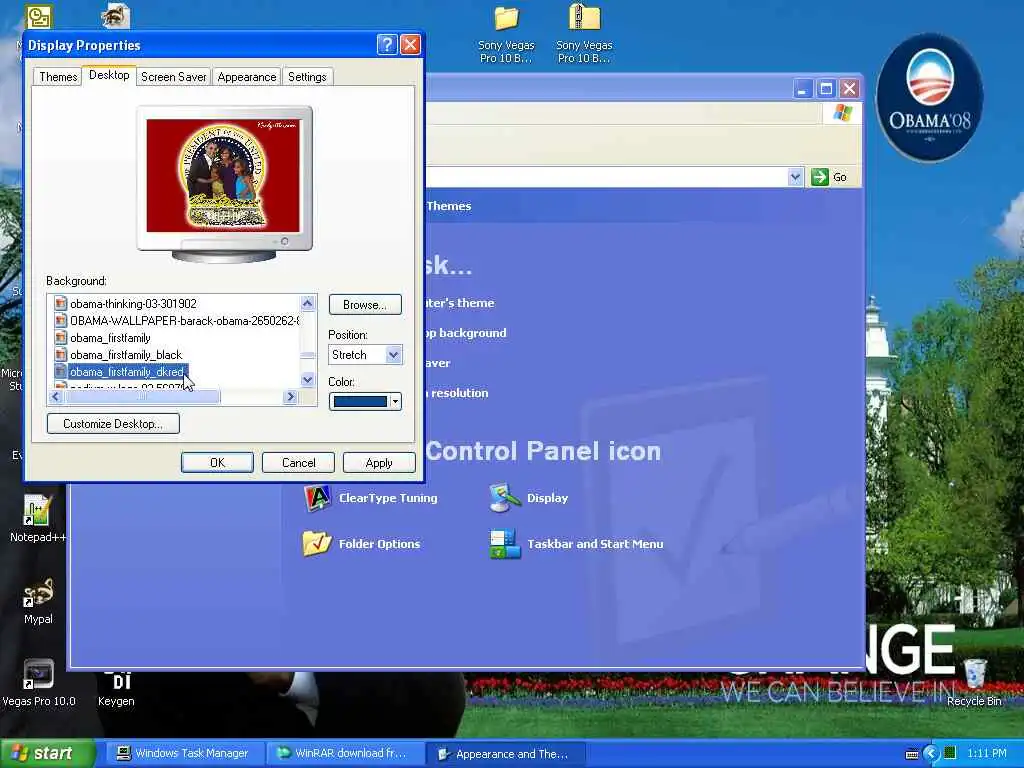This screenshot has height=768, width=1024.
Task: Select obama_firstfamily_black background
Action: click(126, 355)
